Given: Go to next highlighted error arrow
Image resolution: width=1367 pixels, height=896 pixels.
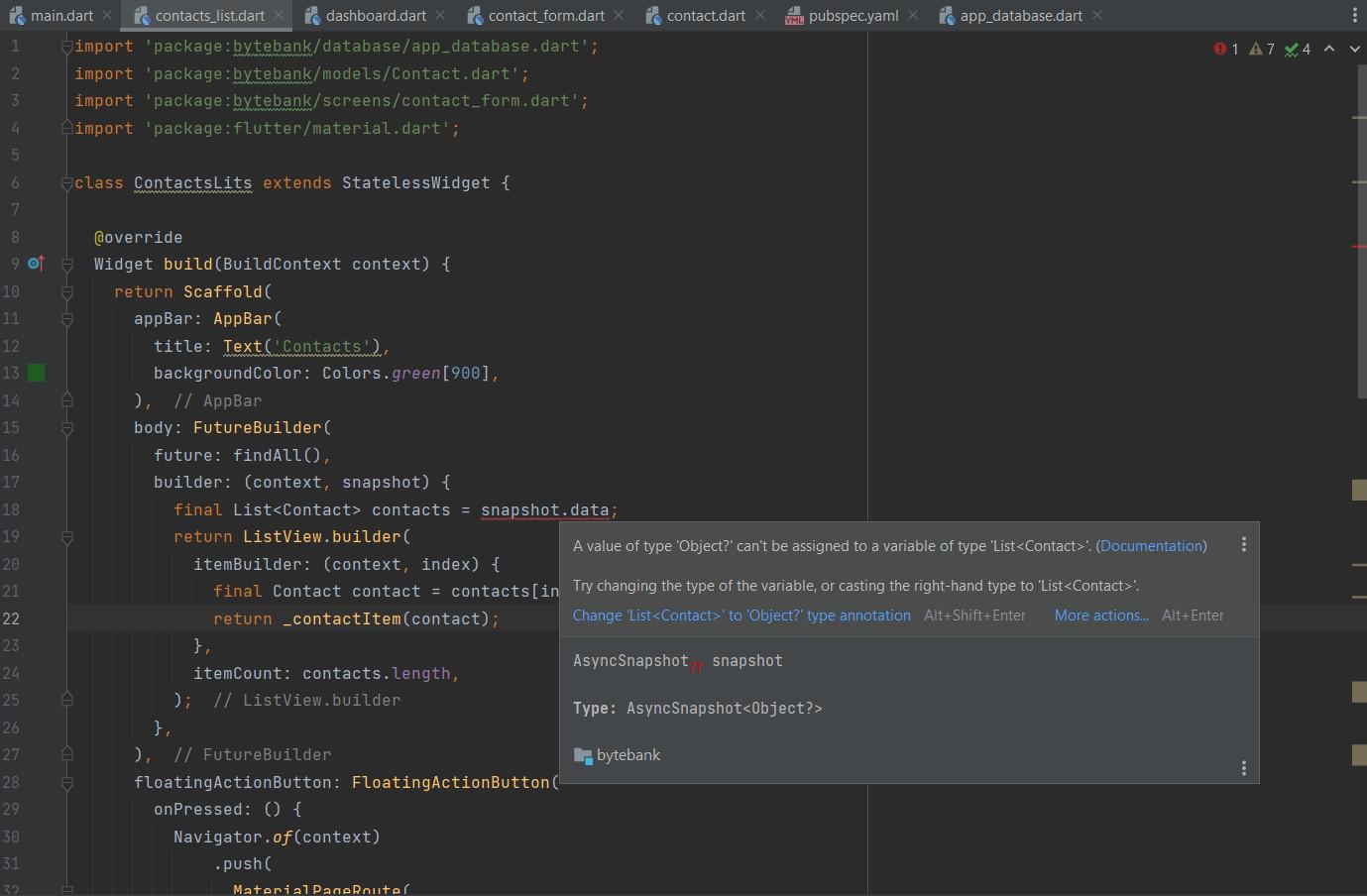Looking at the screenshot, I should [x=1355, y=49].
